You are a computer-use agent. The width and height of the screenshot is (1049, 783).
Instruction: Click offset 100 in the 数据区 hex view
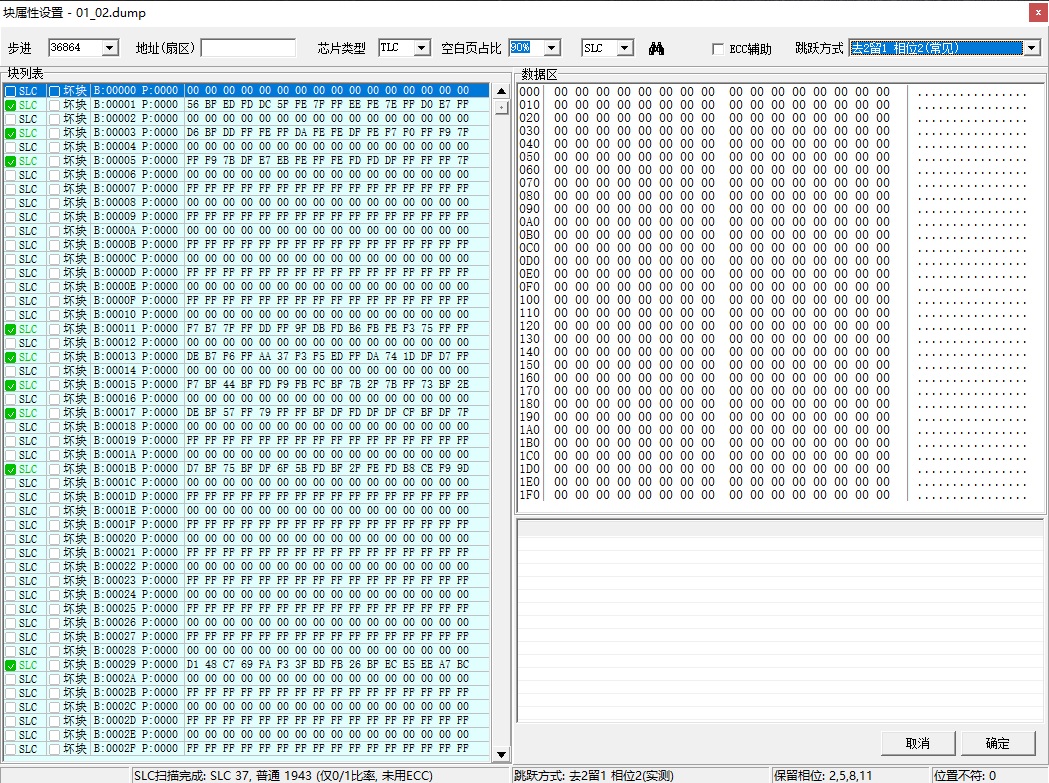(x=529, y=300)
